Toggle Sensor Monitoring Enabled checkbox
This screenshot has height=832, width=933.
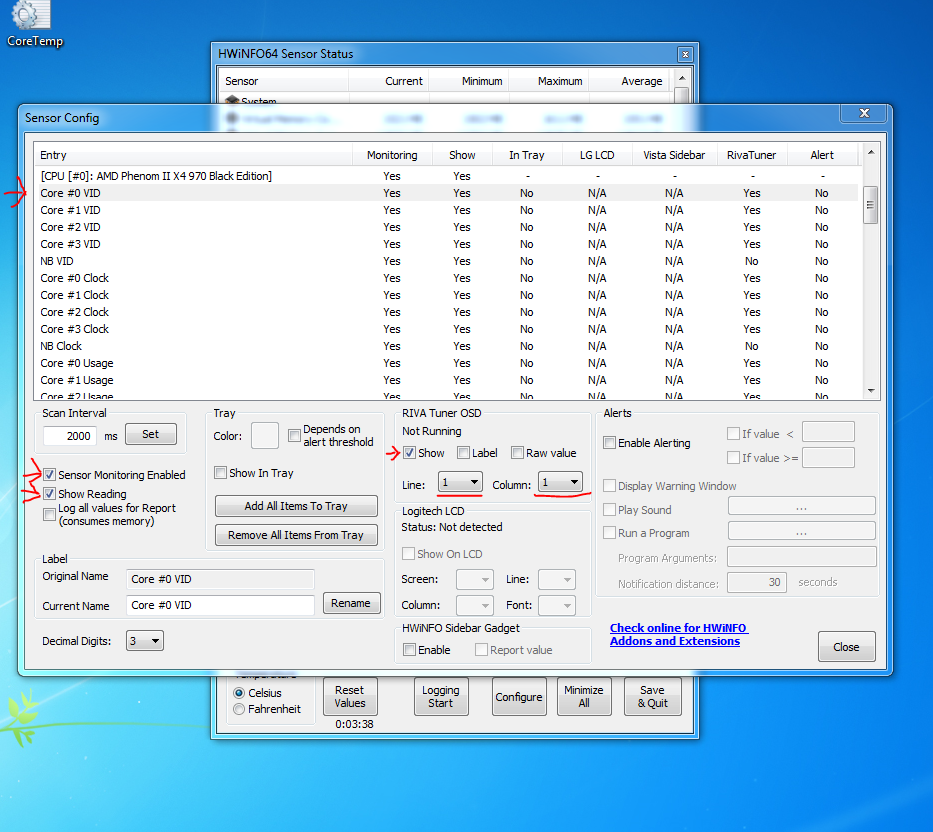49,474
